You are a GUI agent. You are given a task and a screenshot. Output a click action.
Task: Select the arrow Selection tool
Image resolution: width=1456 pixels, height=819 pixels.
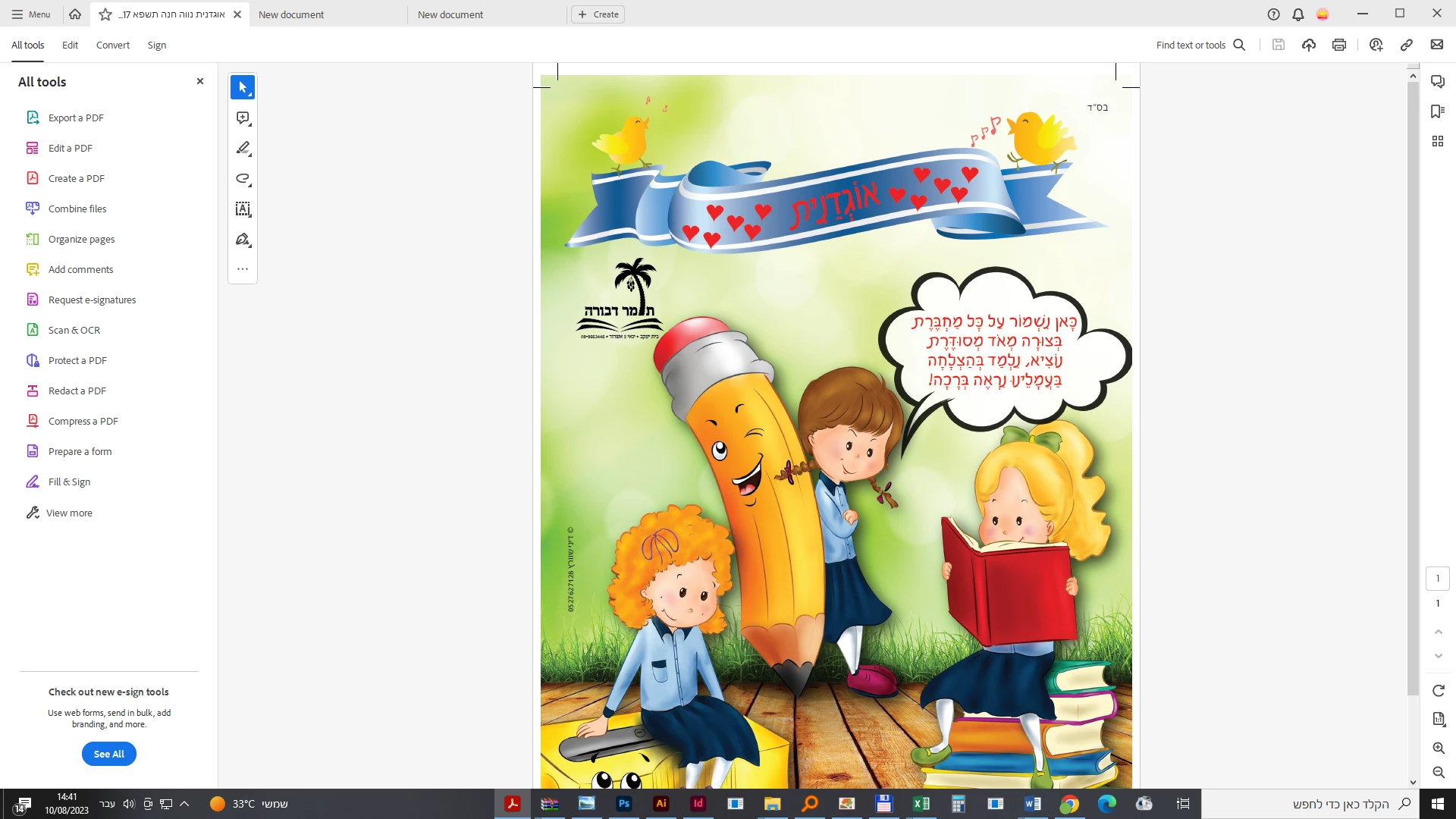click(x=243, y=88)
